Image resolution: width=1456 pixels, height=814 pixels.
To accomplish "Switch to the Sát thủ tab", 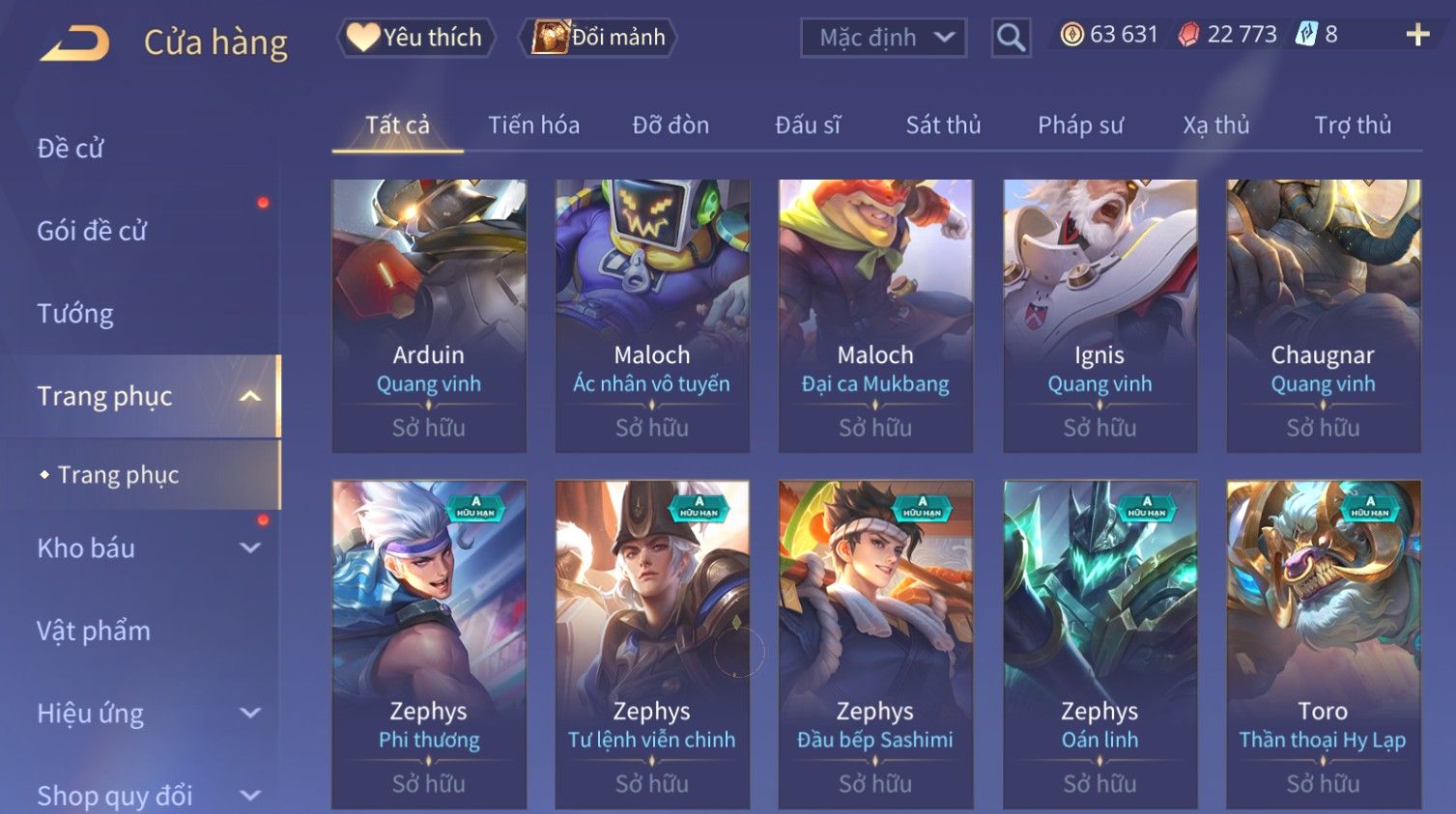I will [943, 125].
